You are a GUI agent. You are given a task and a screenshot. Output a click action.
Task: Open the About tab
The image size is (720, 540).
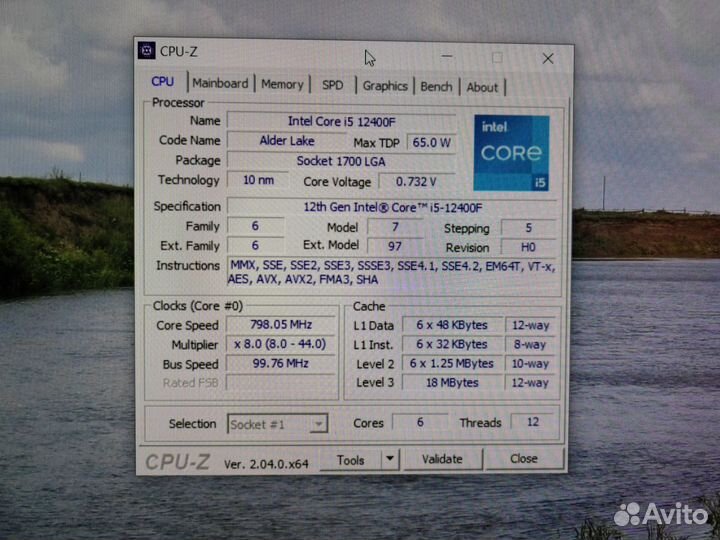[482, 87]
